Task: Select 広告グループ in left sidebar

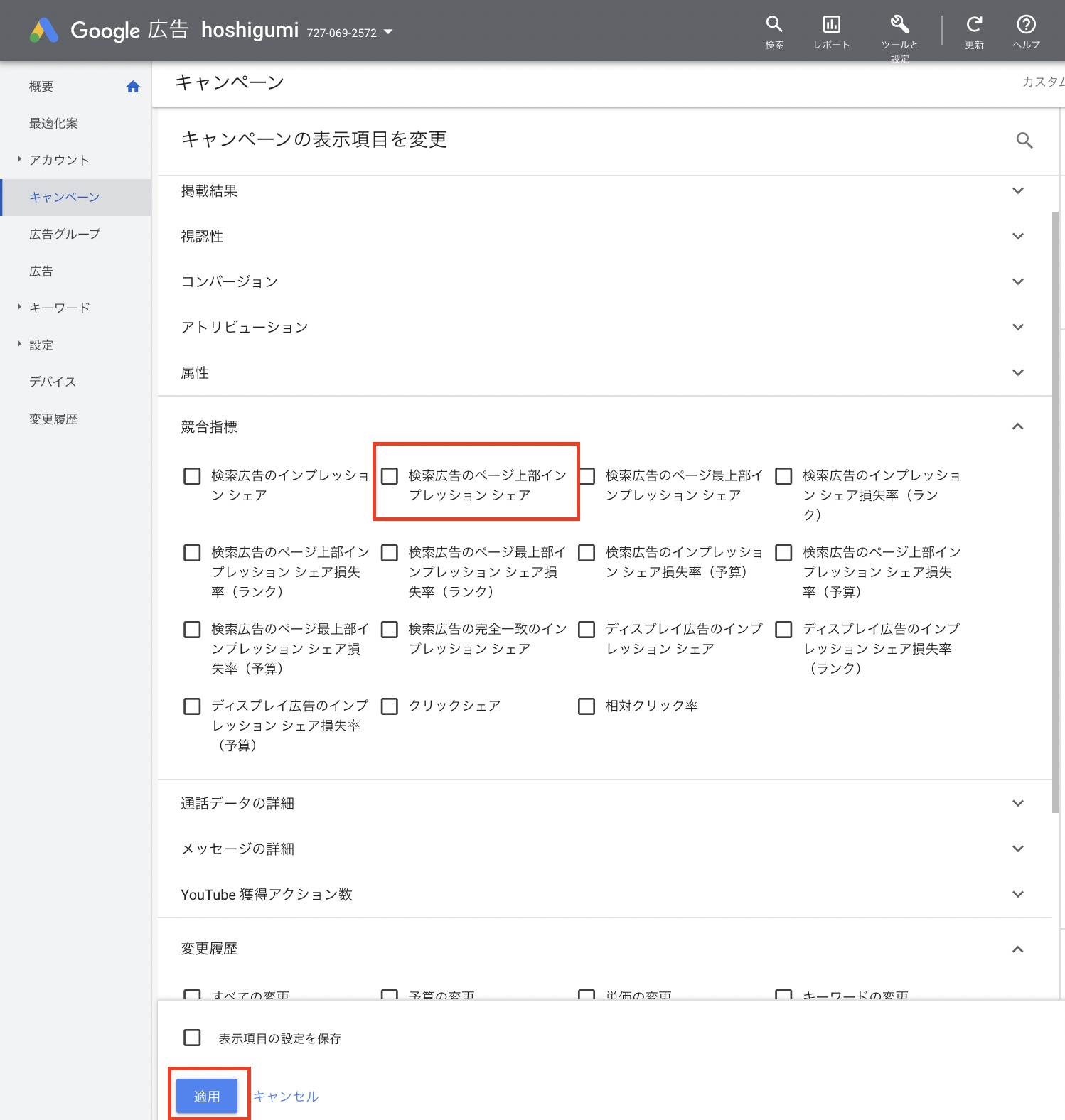Action: click(x=65, y=234)
